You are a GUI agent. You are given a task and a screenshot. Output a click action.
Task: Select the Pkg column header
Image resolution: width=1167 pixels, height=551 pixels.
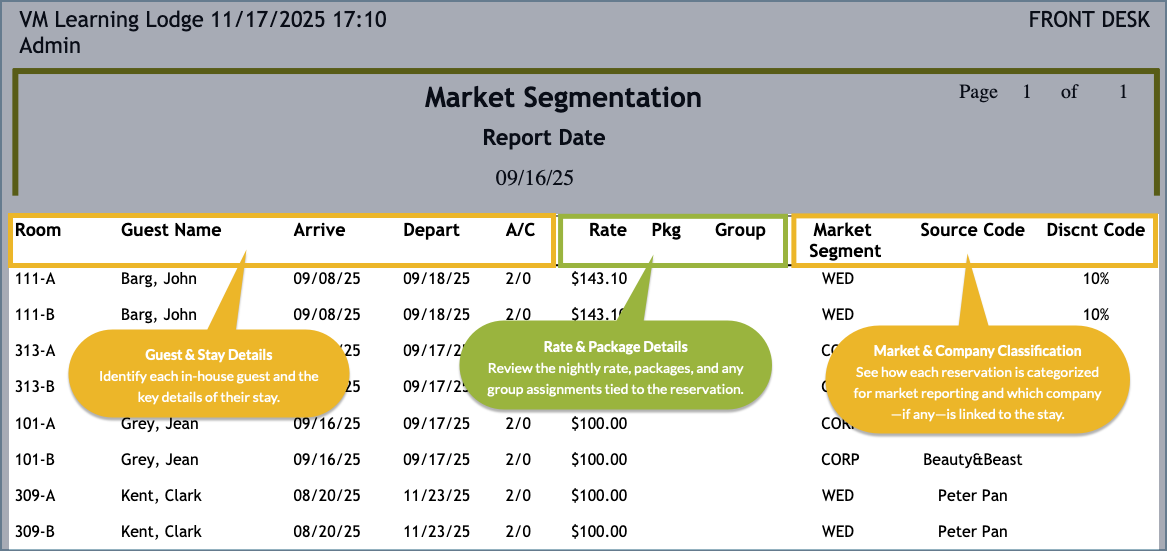click(x=666, y=230)
